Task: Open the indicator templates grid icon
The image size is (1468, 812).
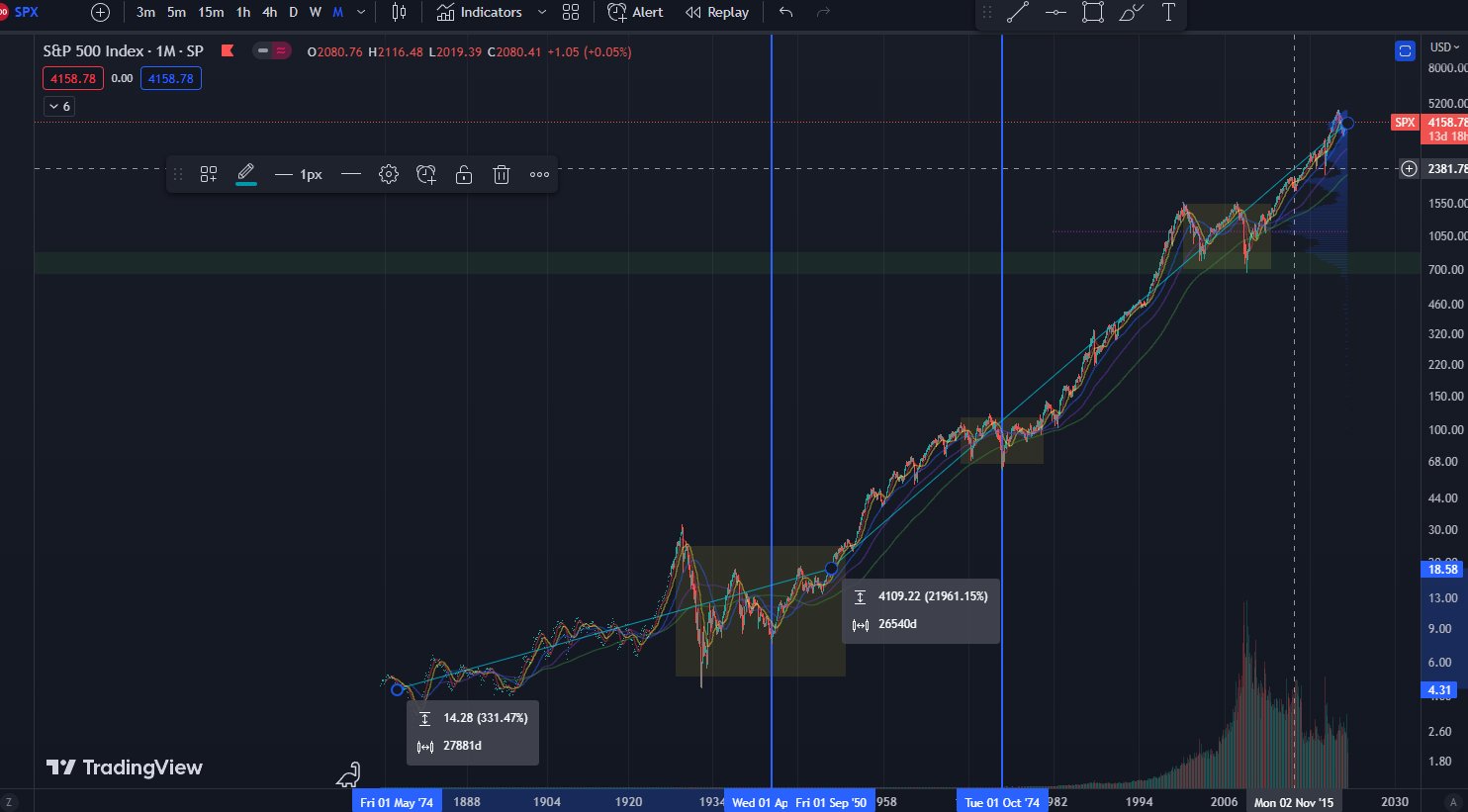Action: 571,12
